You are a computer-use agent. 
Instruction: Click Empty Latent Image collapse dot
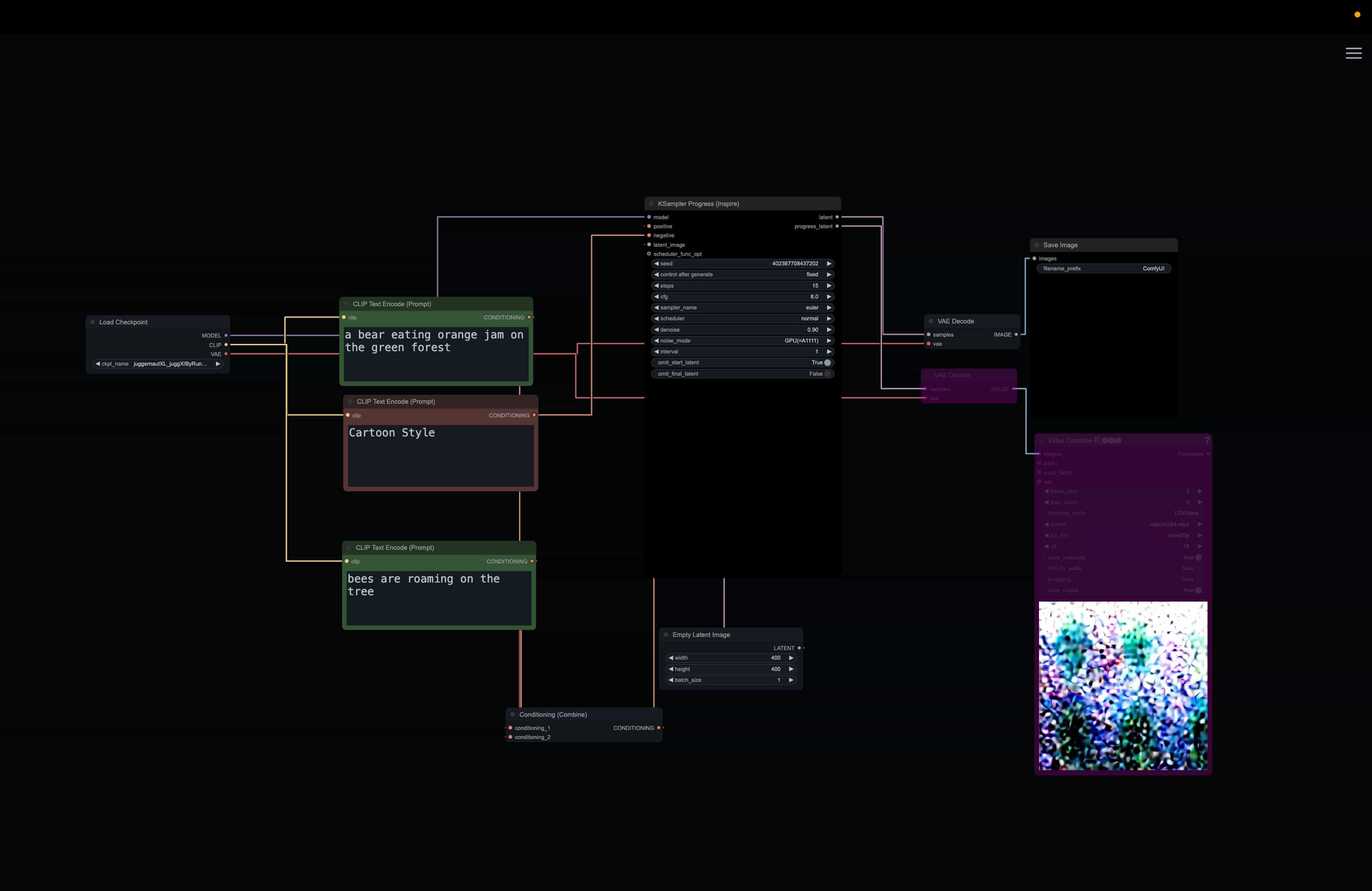pos(666,635)
